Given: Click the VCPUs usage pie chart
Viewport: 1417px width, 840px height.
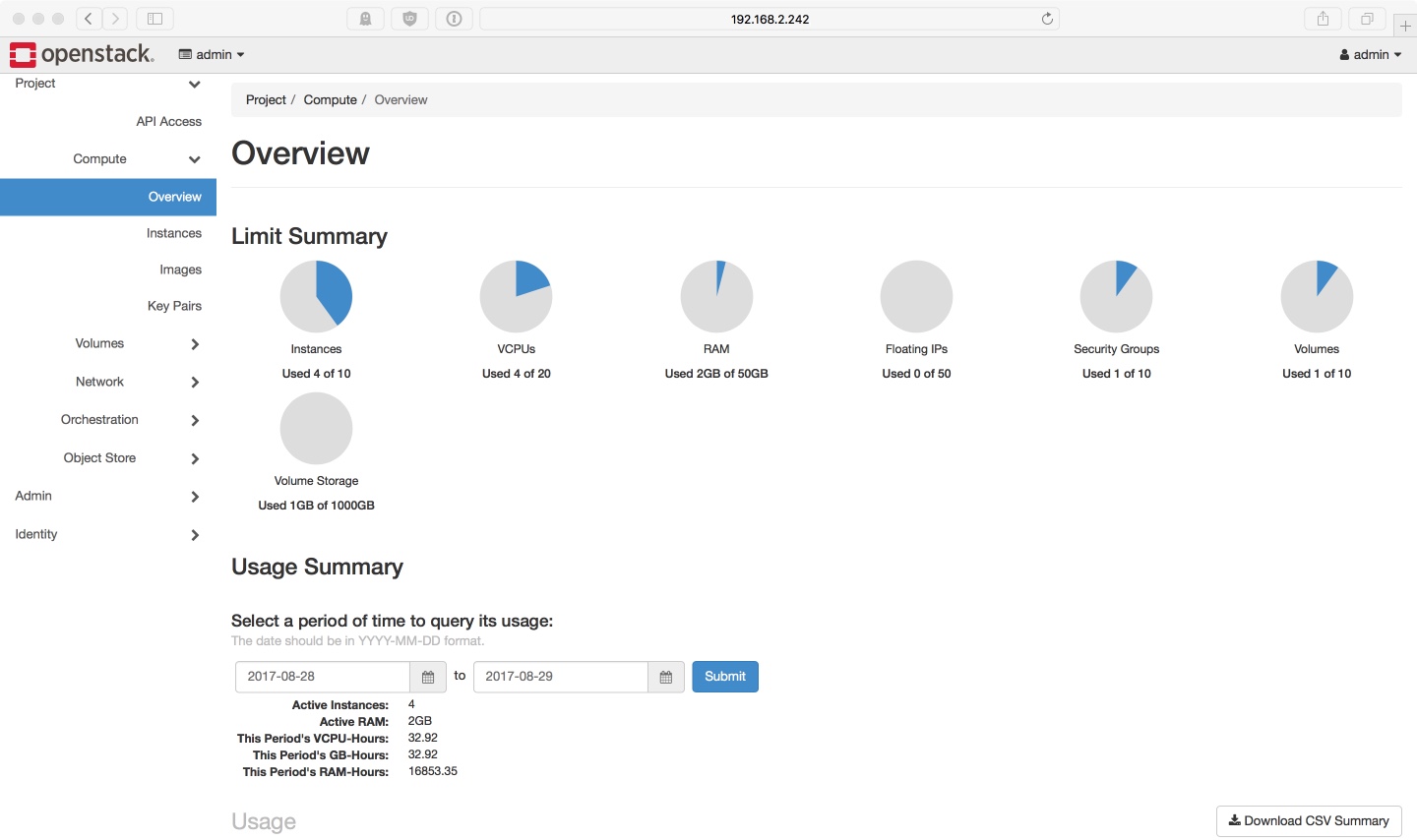Looking at the screenshot, I should click(x=516, y=296).
